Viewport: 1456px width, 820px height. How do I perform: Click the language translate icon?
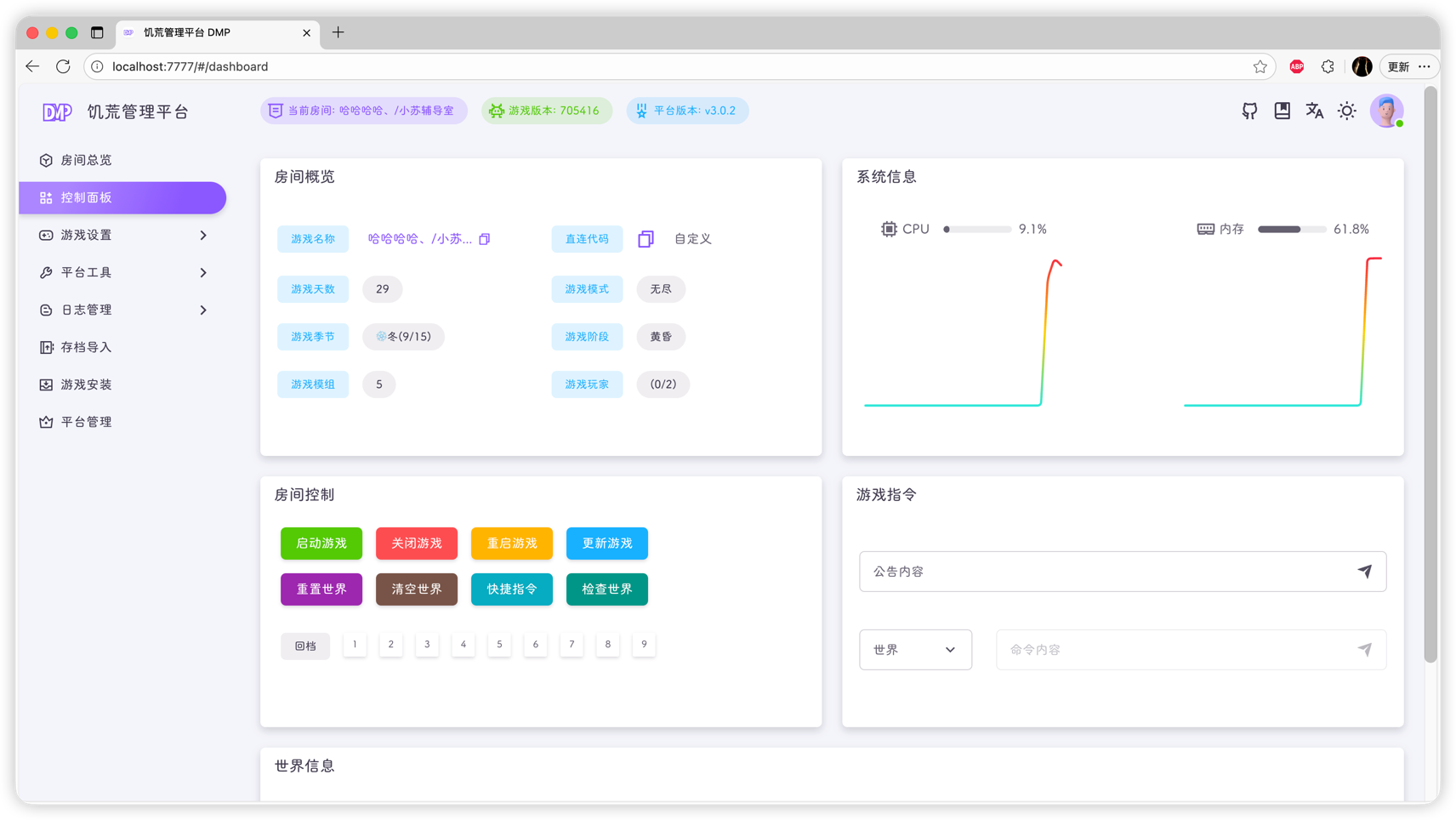coord(1314,111)
